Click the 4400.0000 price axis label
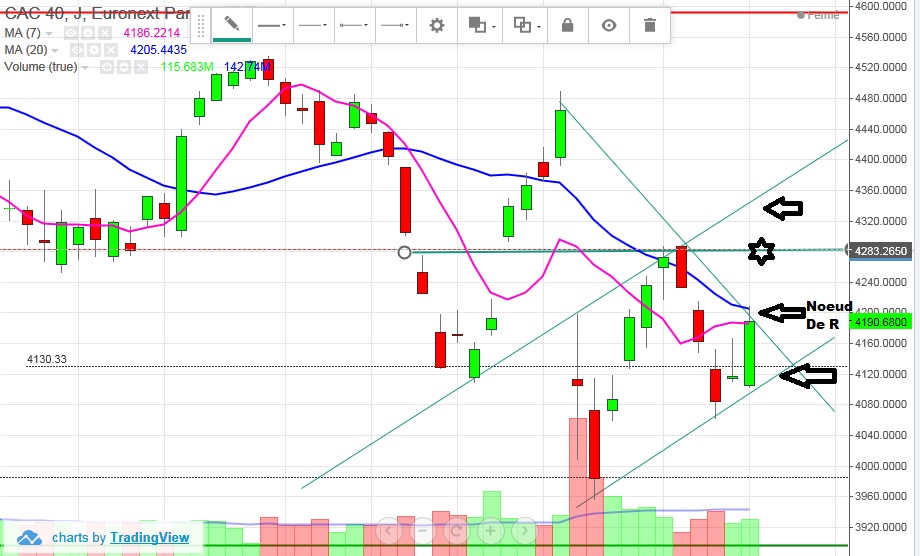The height and width of the screenshot is (556, 920). (x=881, y=160)
